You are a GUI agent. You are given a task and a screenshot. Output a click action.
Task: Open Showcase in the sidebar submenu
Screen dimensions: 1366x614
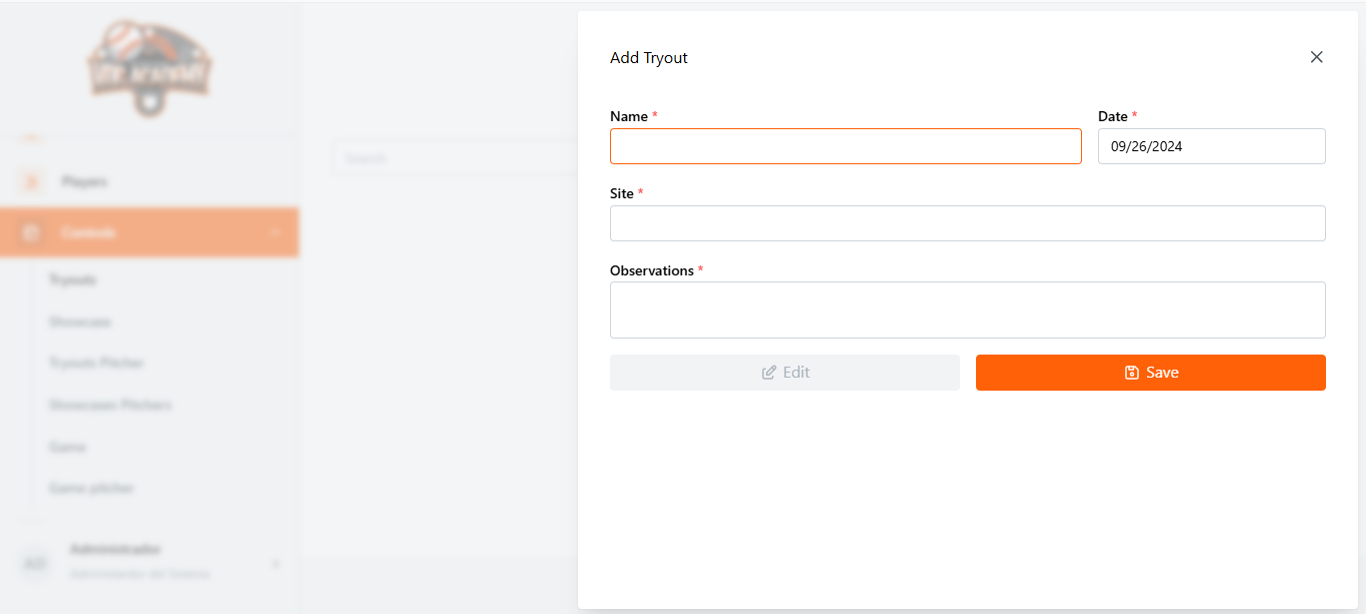(80, 322)
